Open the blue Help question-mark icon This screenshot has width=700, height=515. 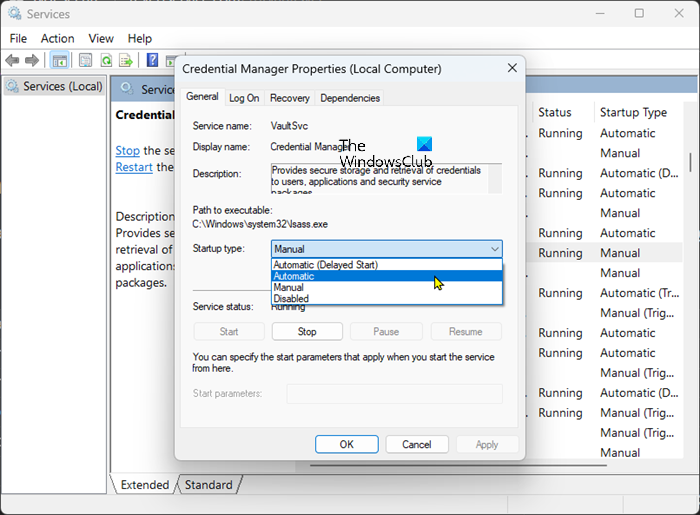pos(152,60)
